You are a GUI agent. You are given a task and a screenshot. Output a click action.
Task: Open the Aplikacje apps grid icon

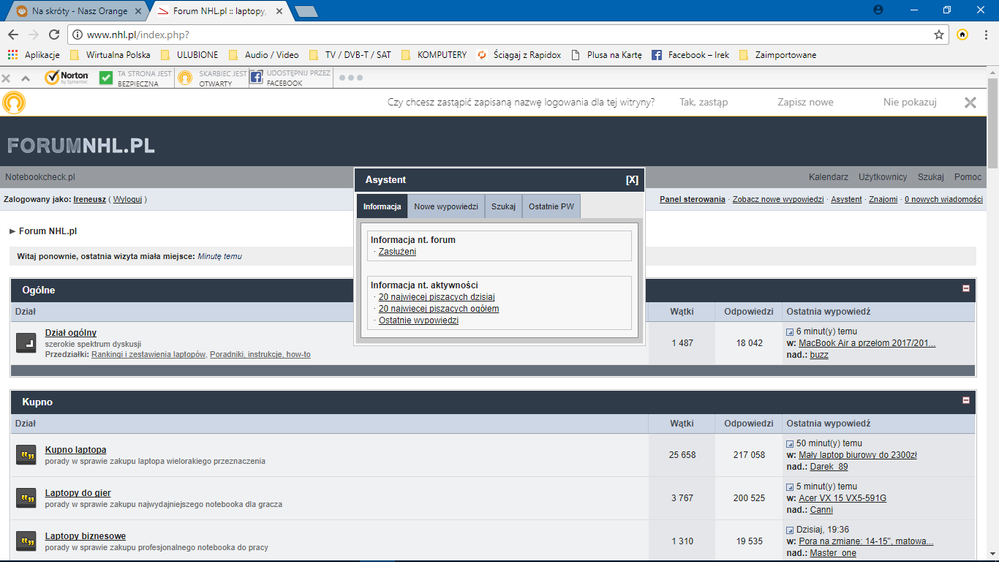13,55
